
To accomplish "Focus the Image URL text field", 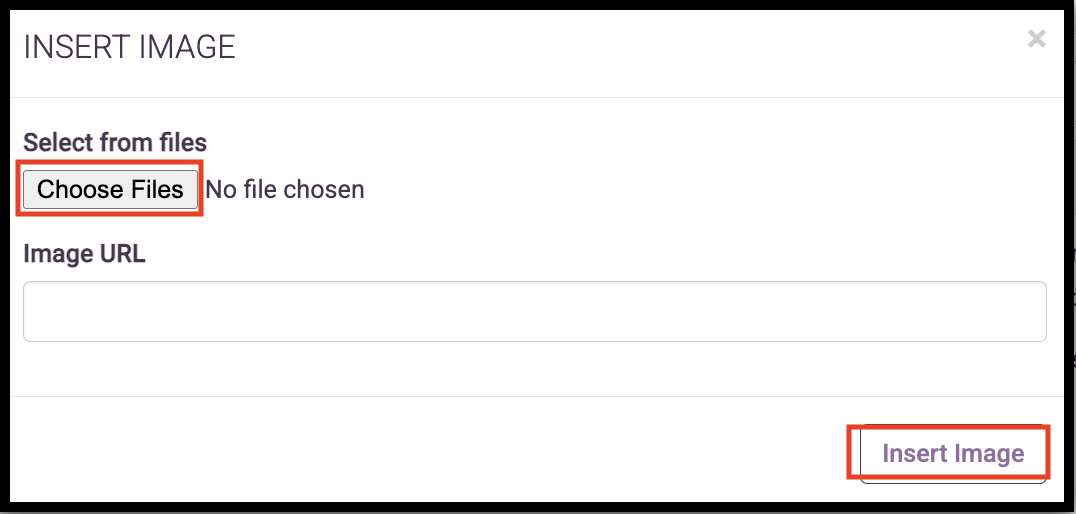I will pos(534,311).
